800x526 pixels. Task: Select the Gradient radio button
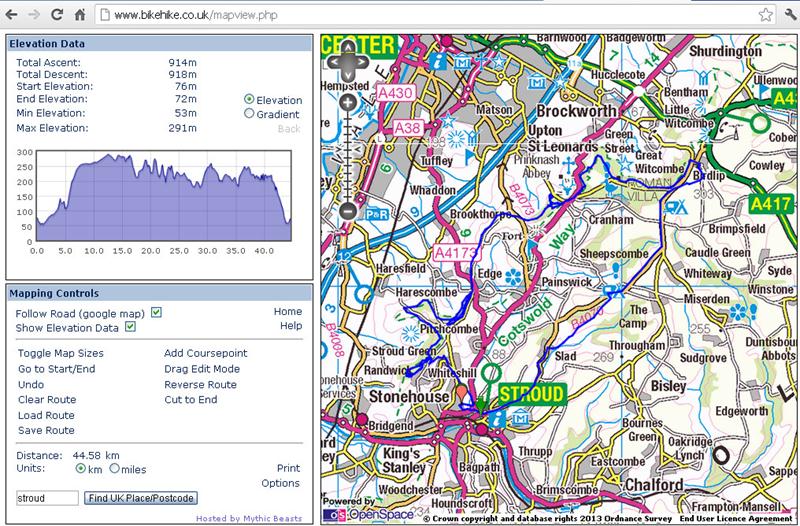249,114
